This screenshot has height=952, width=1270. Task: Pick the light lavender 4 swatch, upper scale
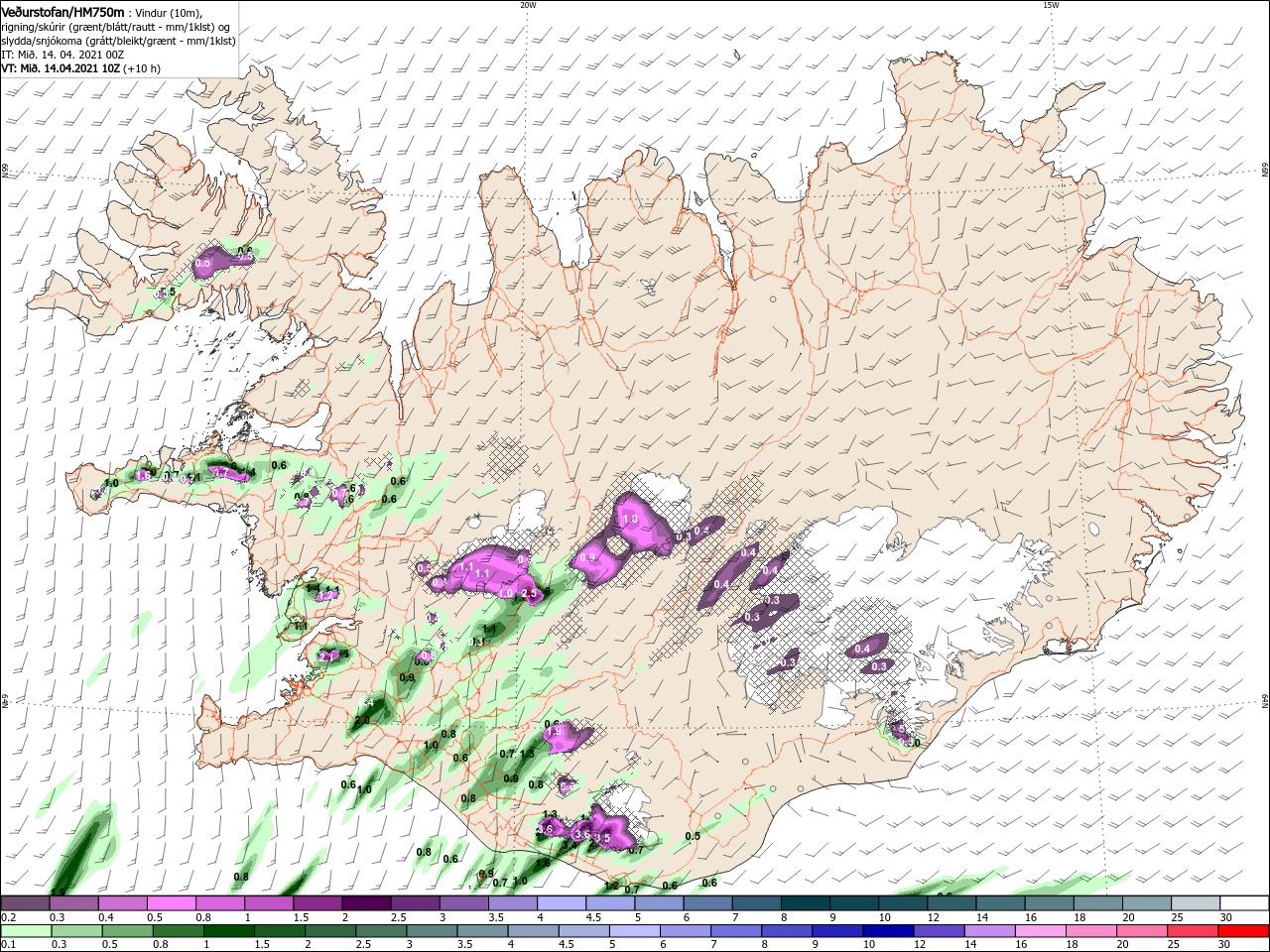click(x=560, y=903)
